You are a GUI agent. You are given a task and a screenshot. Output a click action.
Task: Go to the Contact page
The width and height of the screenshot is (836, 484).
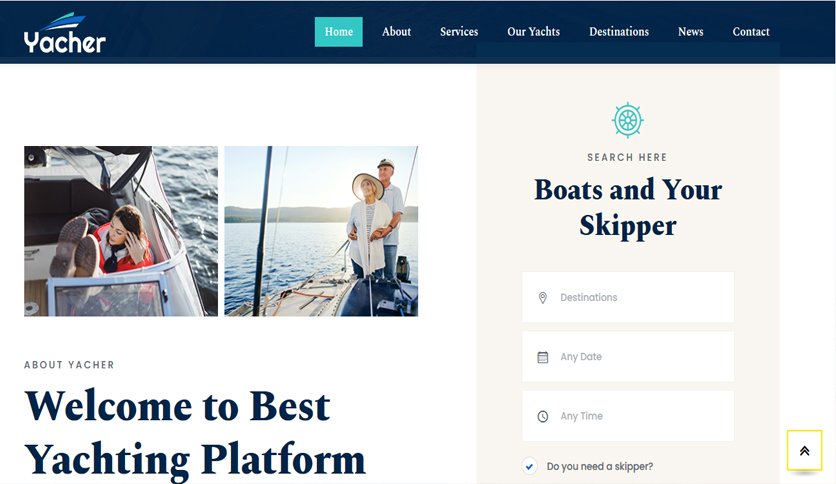point(751,32)
